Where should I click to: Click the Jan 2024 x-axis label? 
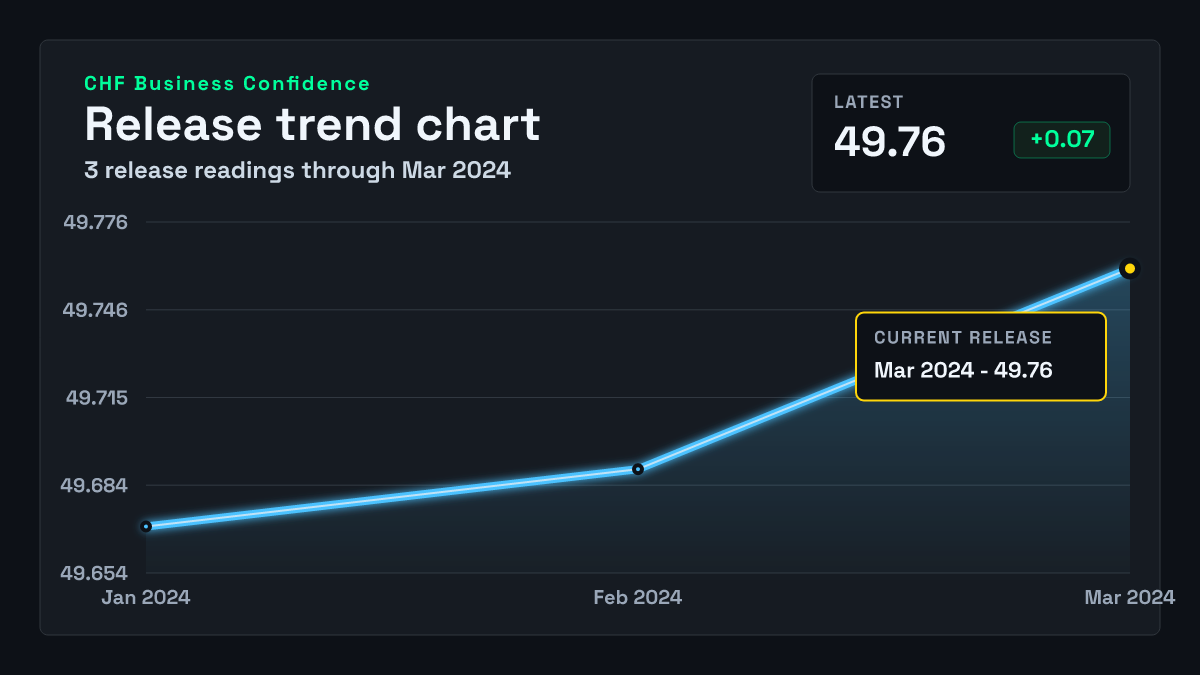(146, 597)
